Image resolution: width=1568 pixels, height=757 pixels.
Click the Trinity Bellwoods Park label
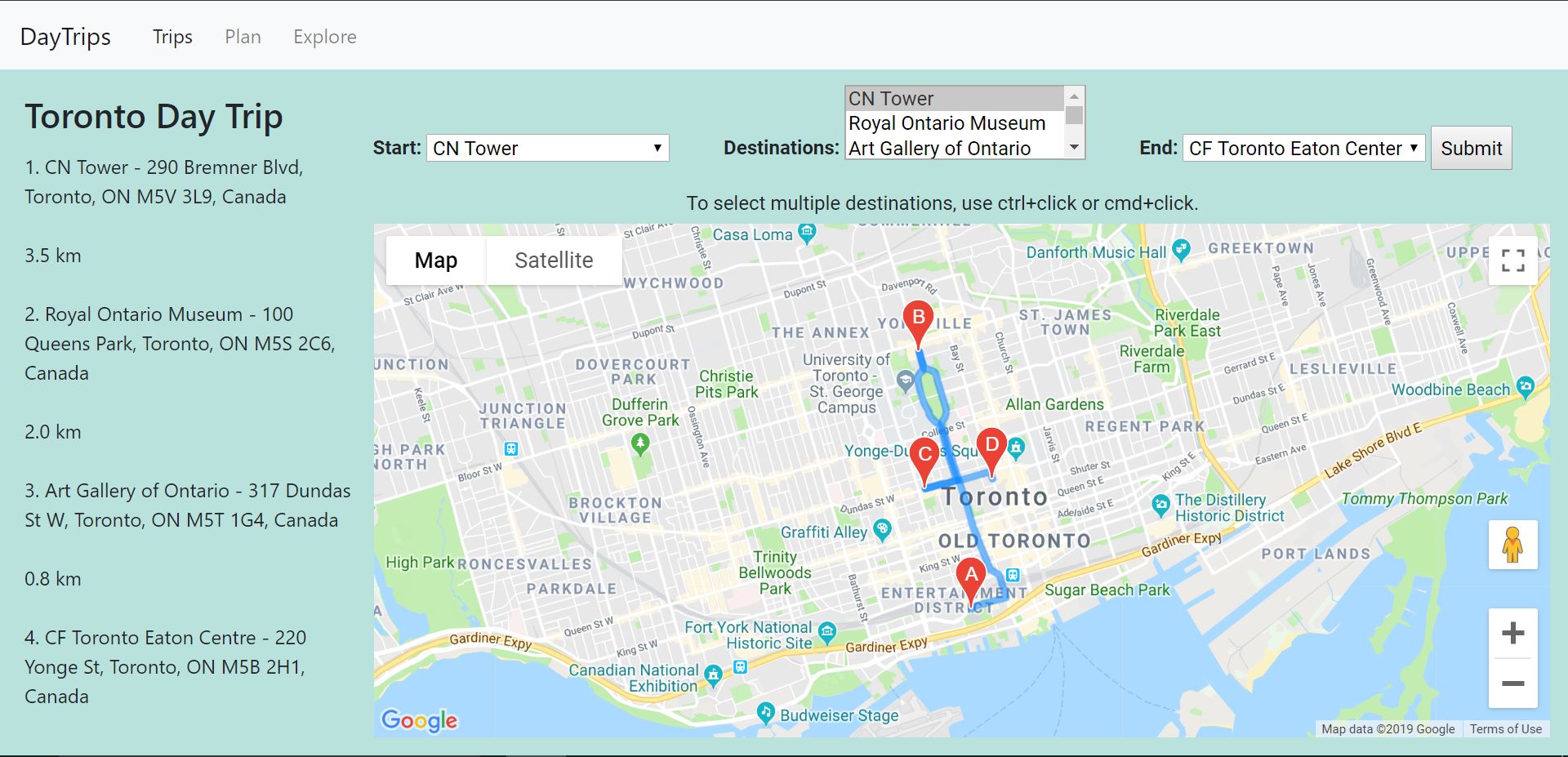pyautogui.click(x=774, y=572)
